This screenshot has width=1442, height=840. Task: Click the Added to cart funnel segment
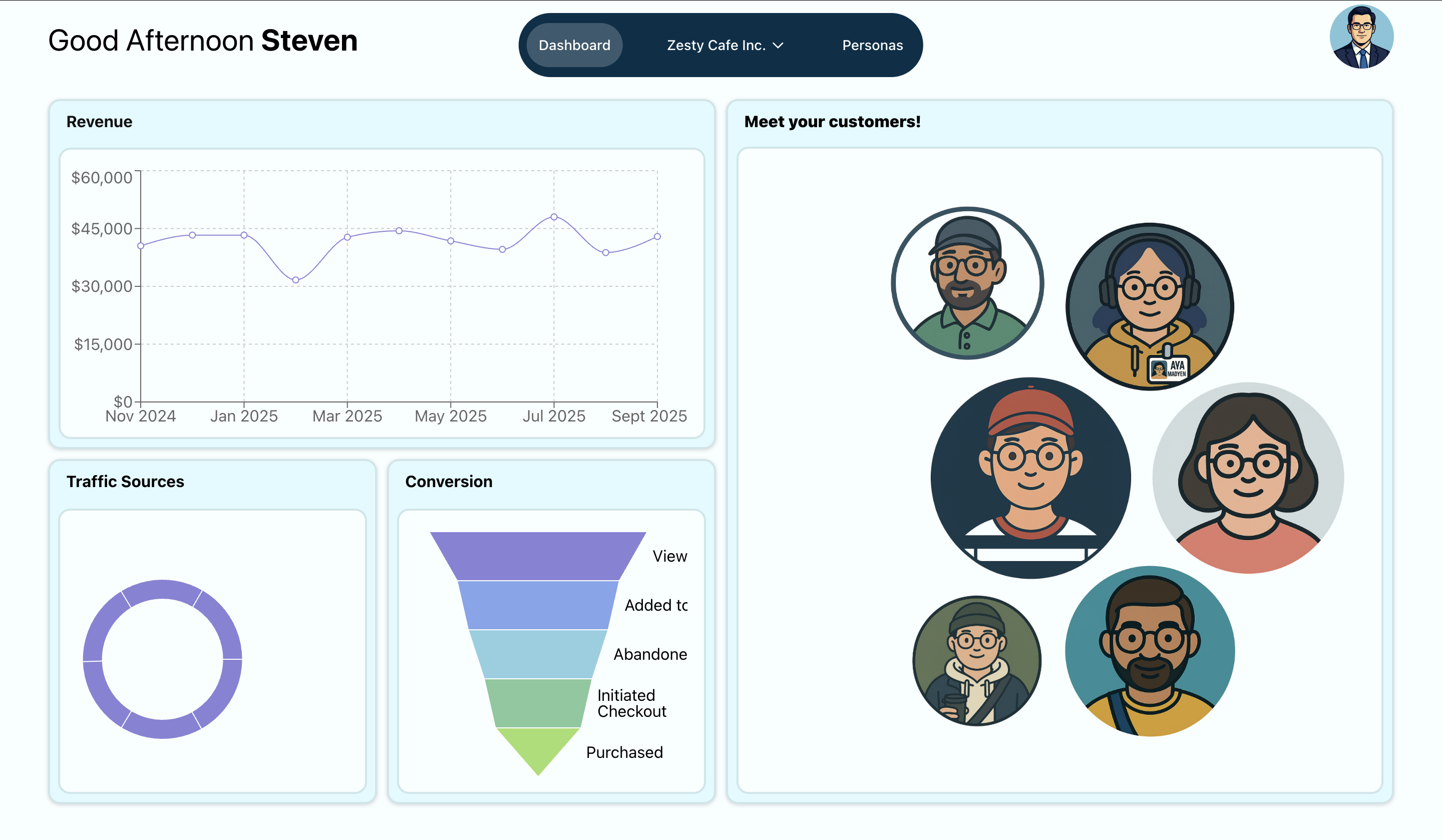(538, 605)
